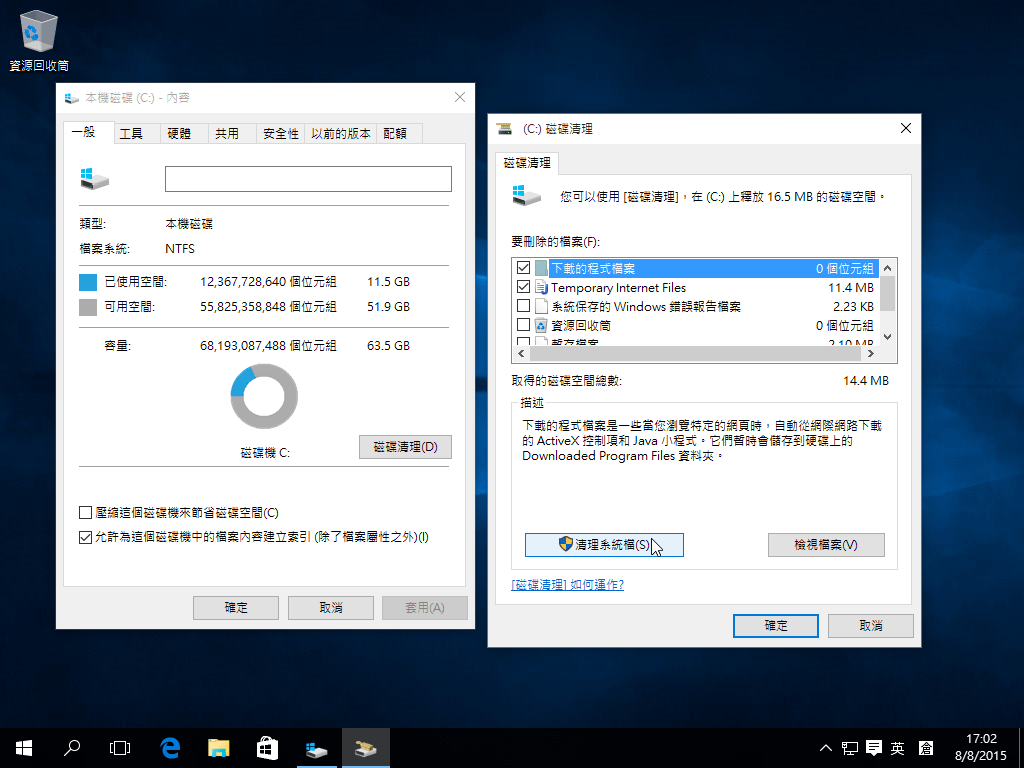The width and height of the screenshot is (1024, 768).
Task: Click icon beside 系統保存的 Windows 錯誤報告檔案
Action: click(x=541, y=306)
